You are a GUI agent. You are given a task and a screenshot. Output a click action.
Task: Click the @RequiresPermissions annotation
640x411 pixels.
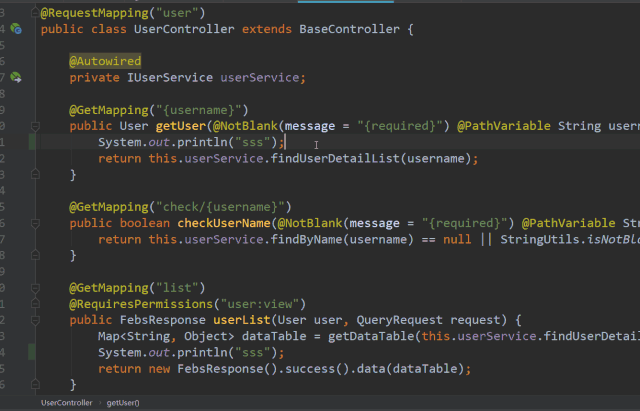click(x=141, y=304)
